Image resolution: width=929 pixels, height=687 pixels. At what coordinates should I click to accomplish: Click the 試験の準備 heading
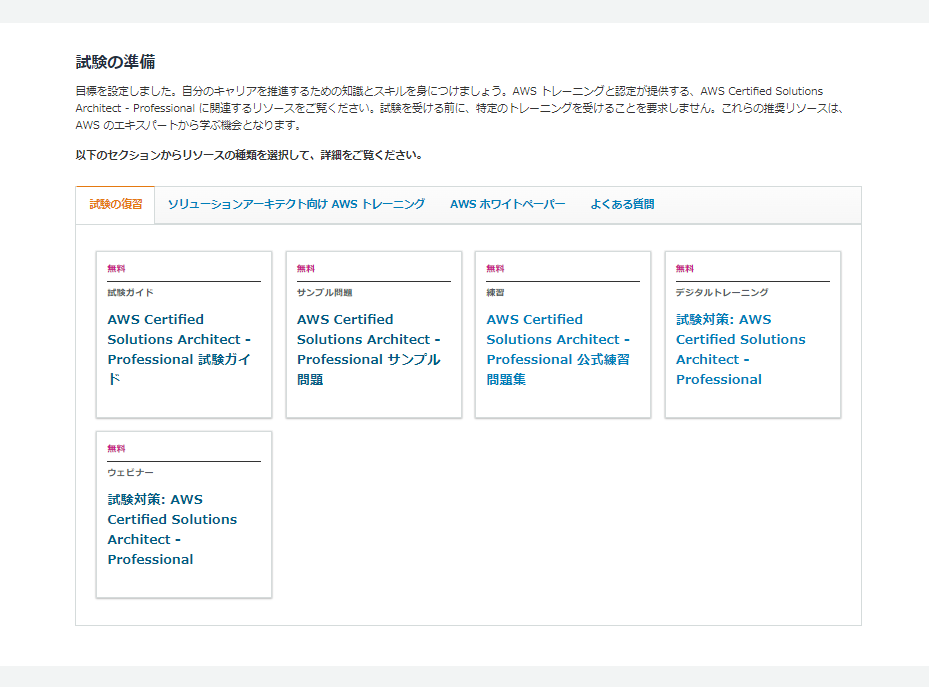click(x=116, y=62)
